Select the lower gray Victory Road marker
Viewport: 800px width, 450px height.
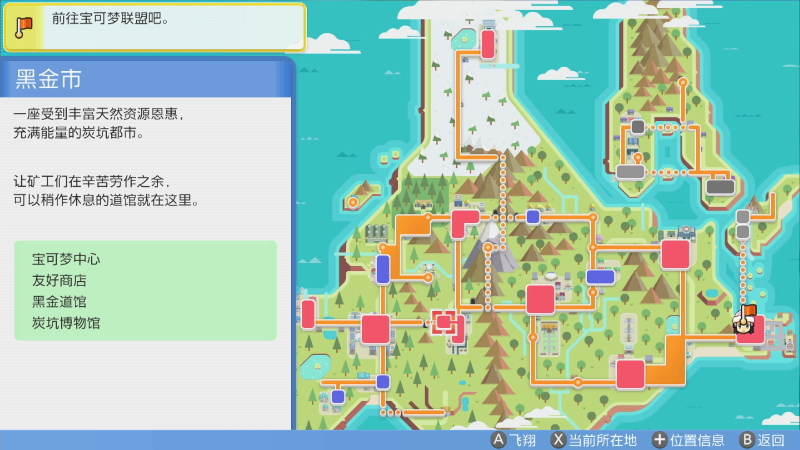pos(743,232)
